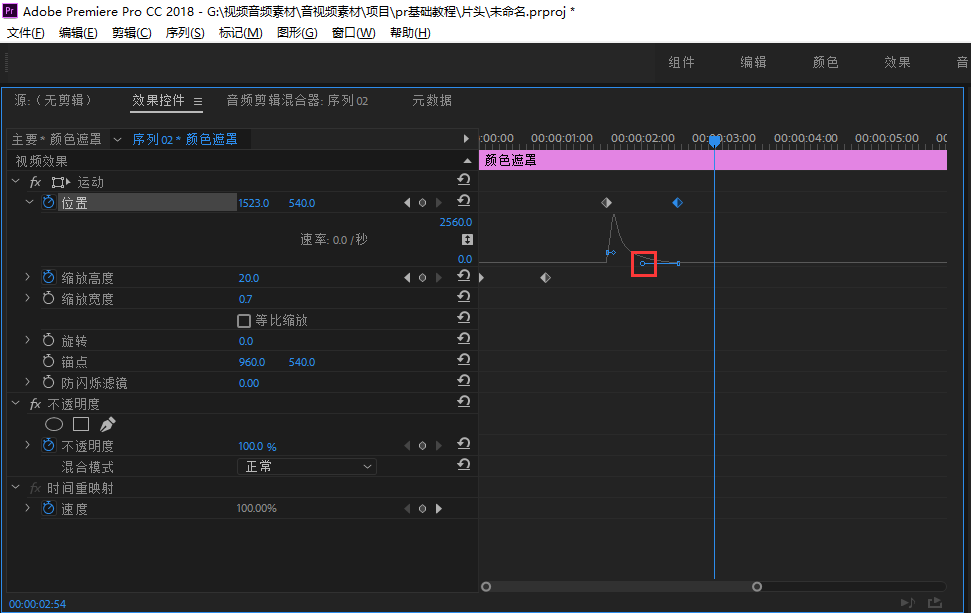
Task: Reset the 等比缩放 parameter
Action: click(464, 318)
